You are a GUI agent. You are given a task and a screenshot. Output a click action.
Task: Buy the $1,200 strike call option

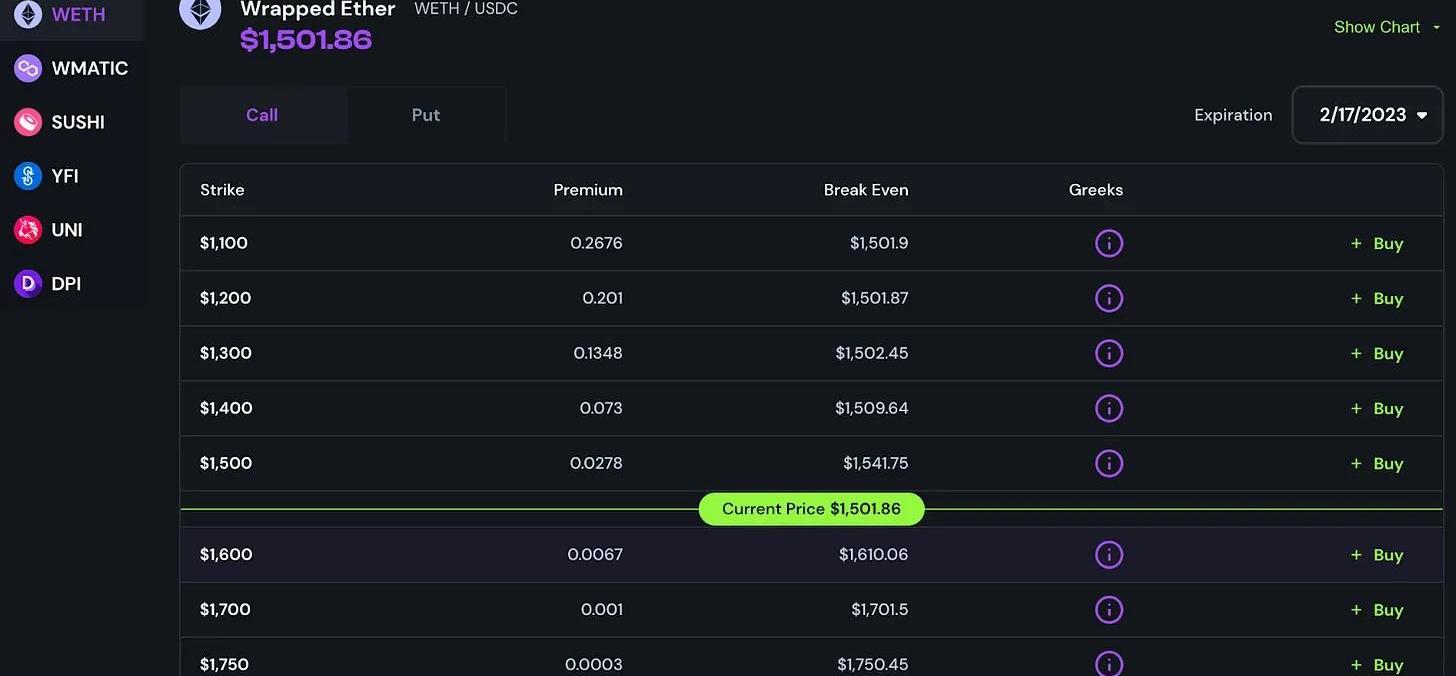point(1377,298)
